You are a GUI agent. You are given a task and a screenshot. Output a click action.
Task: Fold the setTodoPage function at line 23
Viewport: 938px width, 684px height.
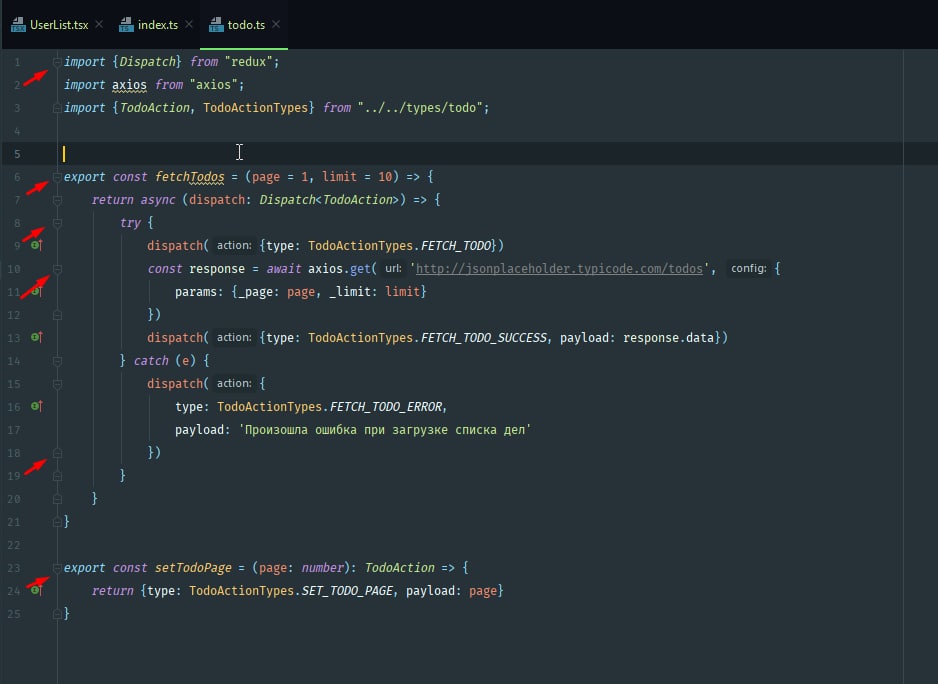pyautogui.click(x=57, y=568)
